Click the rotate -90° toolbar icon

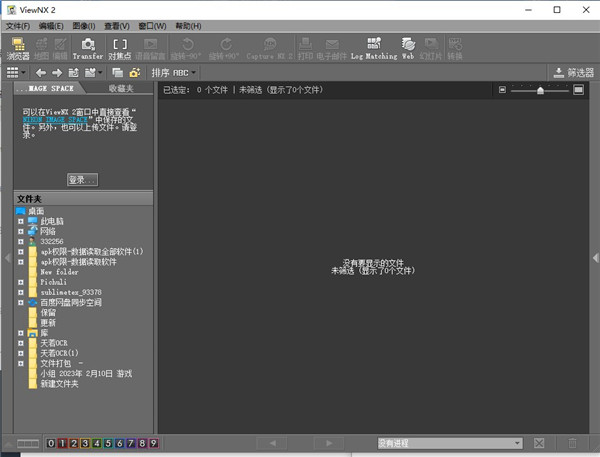(186, 49)
